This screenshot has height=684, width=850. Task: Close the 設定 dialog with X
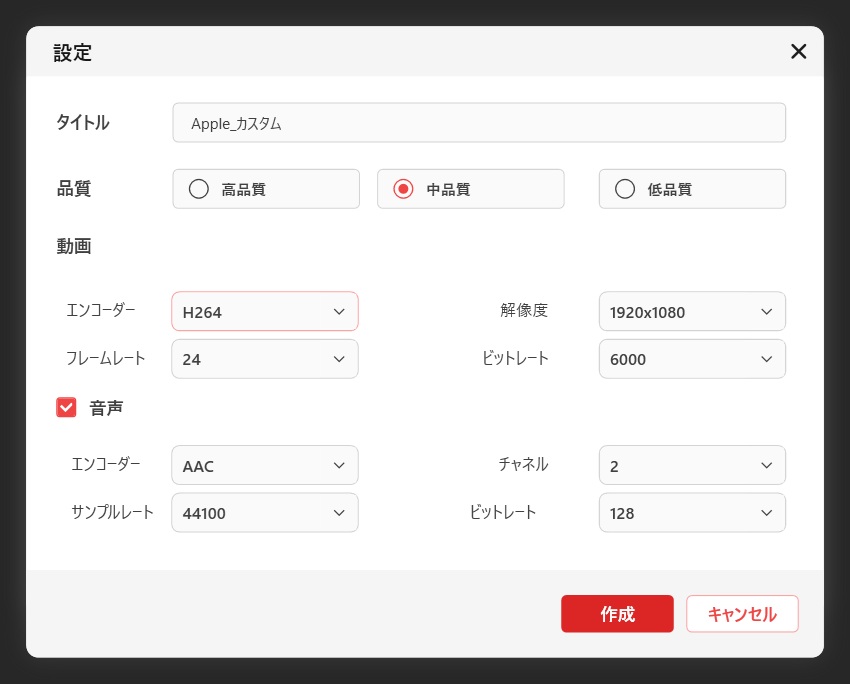coord(798,52)
